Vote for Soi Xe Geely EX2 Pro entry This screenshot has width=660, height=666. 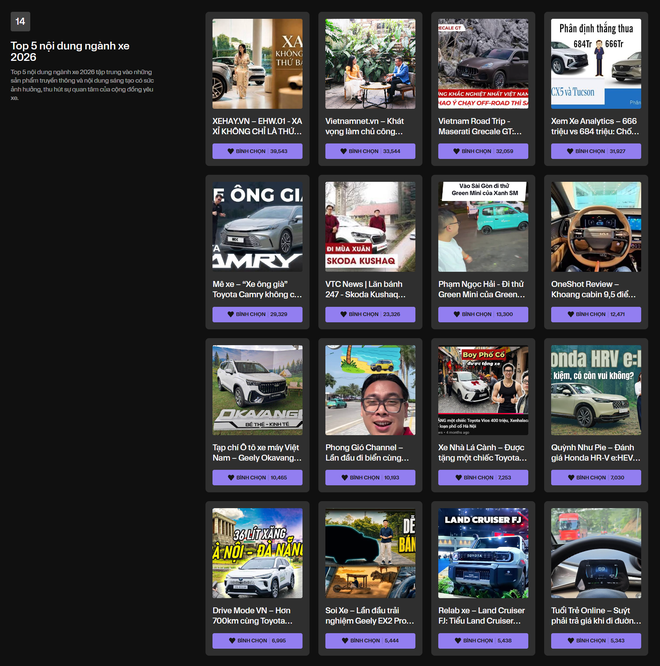point(370,641)
